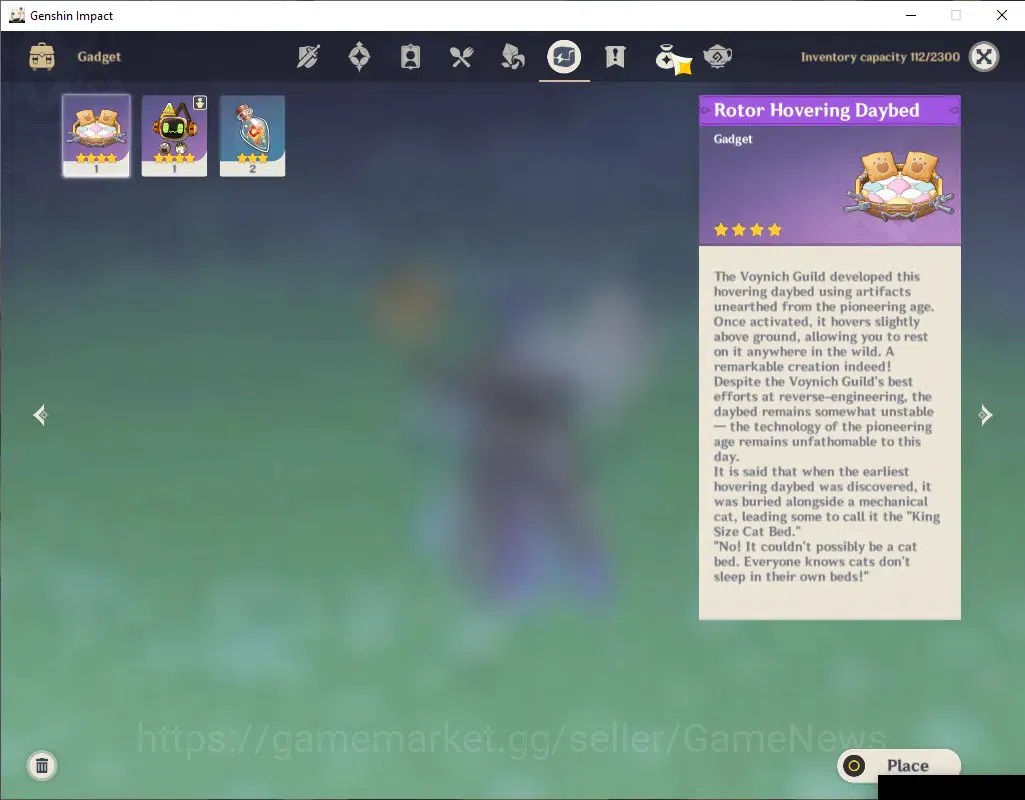Click the equipped marker on robot gadget
The height and width of the screenshot is (800, 1025).
[200, 103]
